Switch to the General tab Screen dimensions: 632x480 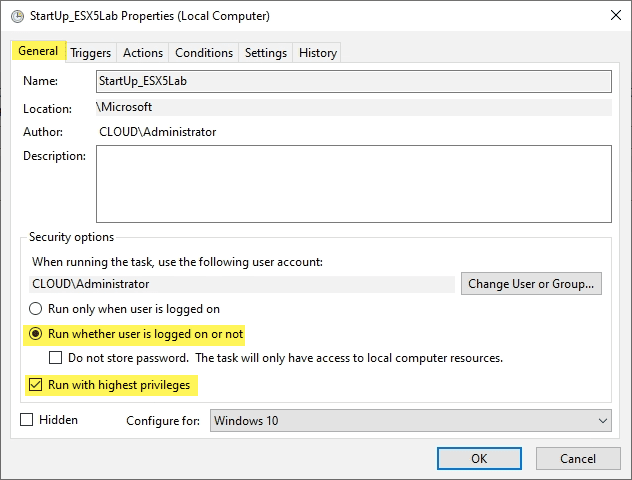coord(39,51)
